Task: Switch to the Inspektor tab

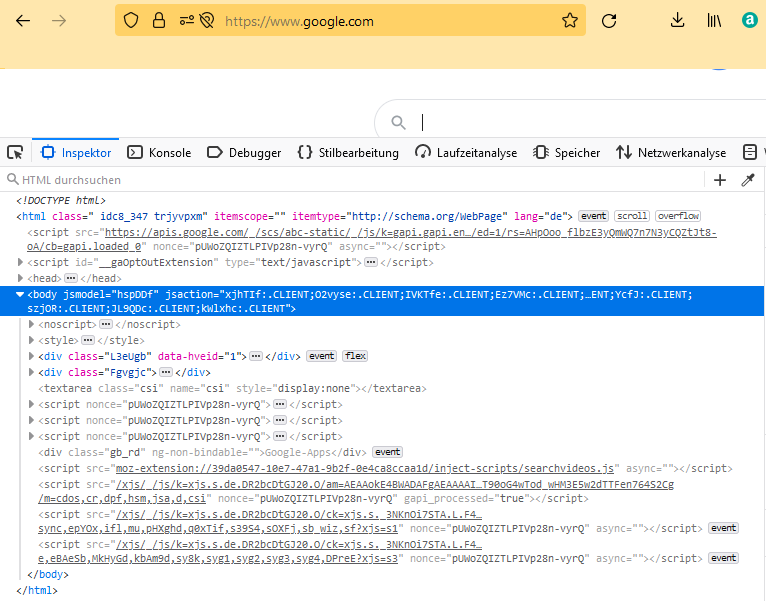Action: tap(76, 152)
